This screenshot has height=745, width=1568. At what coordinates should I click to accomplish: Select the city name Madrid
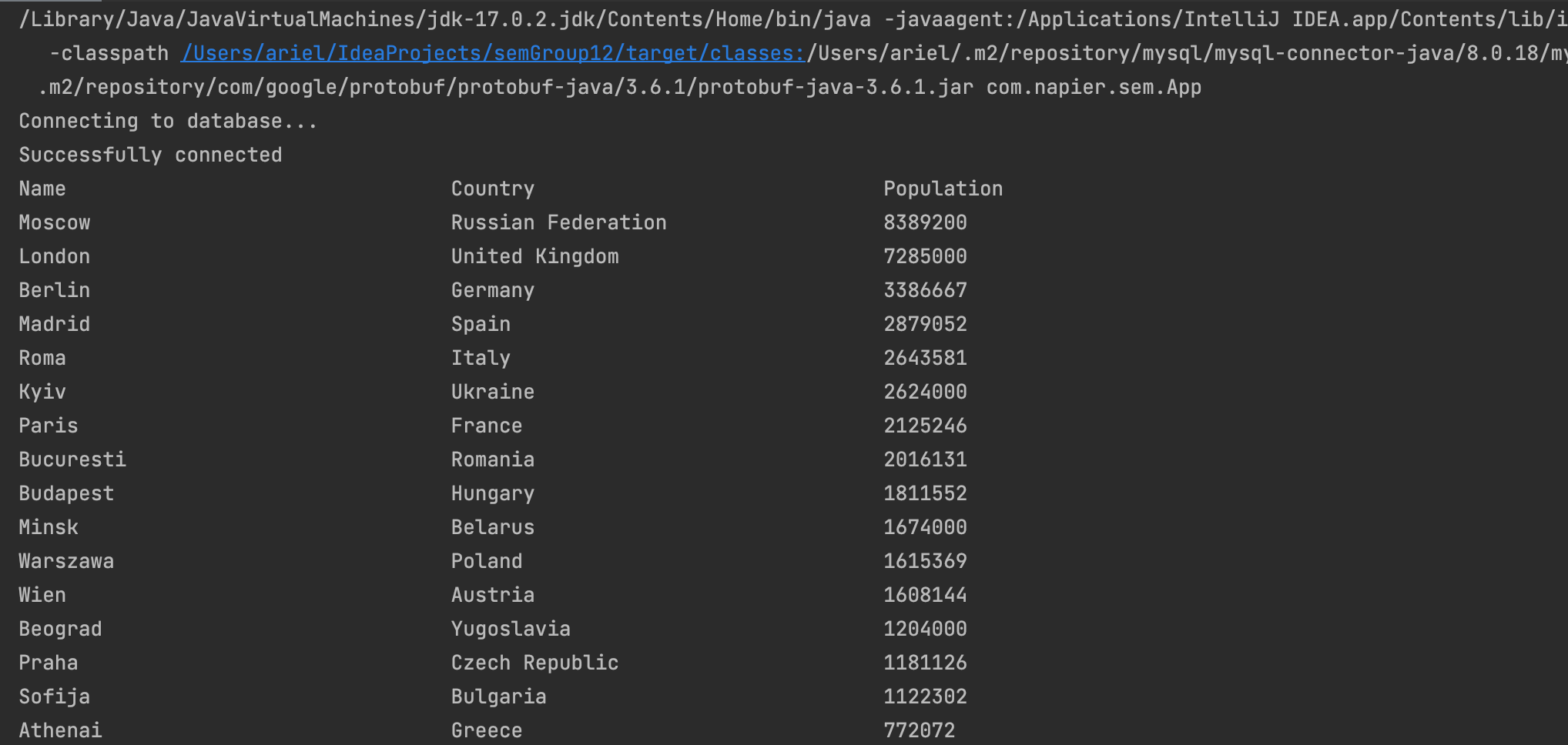point(55,324)
